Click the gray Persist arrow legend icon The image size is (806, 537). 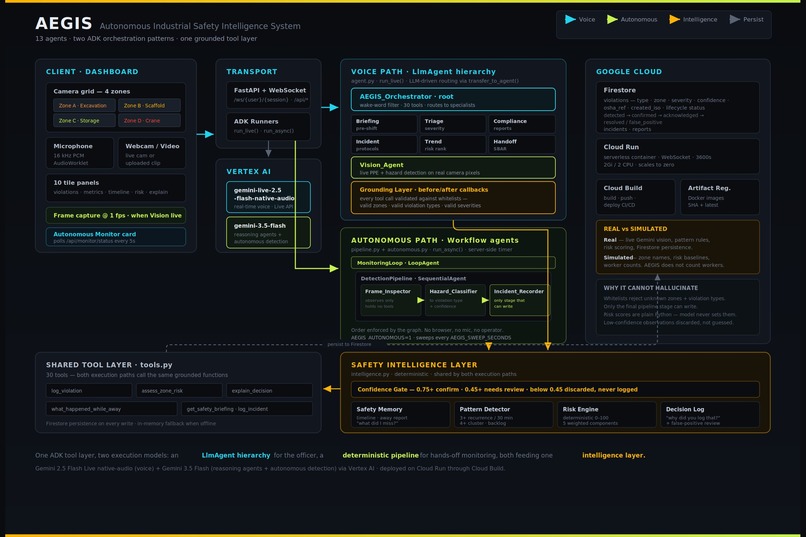(x=735, y=20)
